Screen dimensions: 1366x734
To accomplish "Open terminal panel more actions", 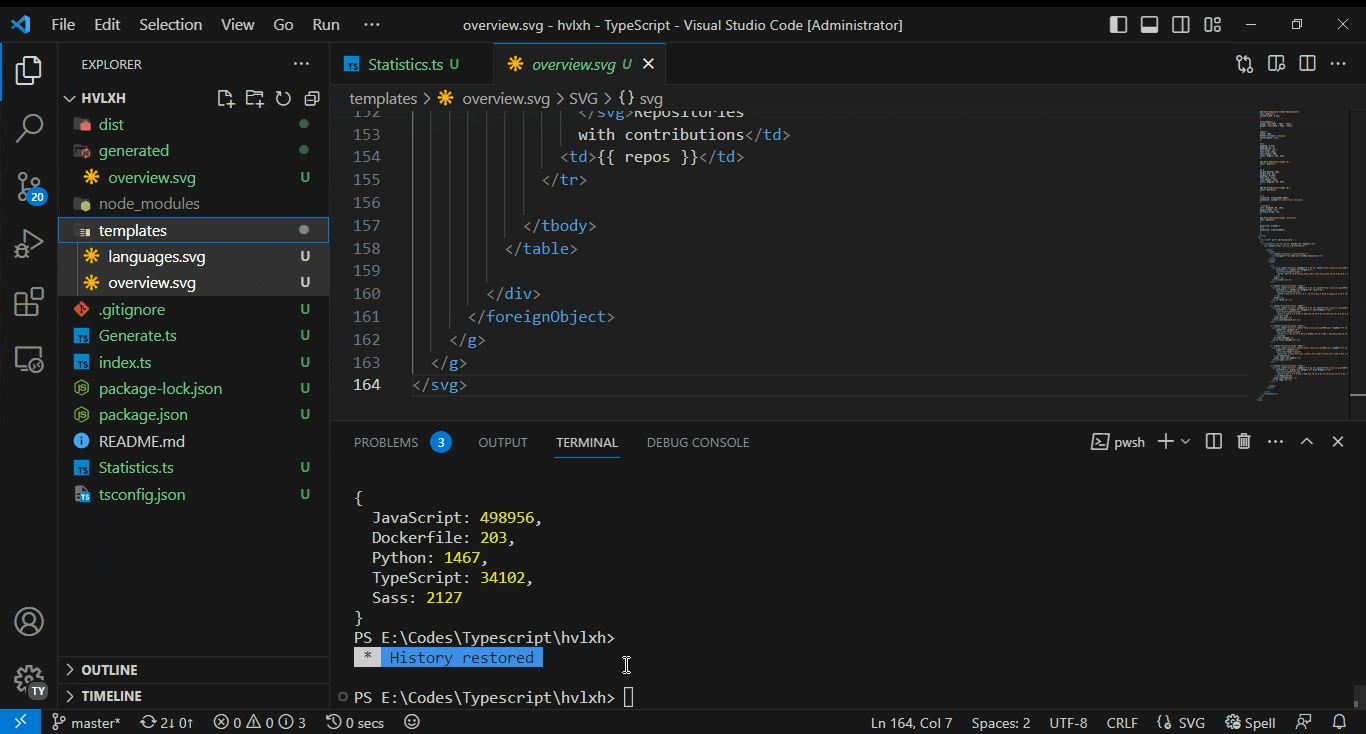I will click(1275, 441).
